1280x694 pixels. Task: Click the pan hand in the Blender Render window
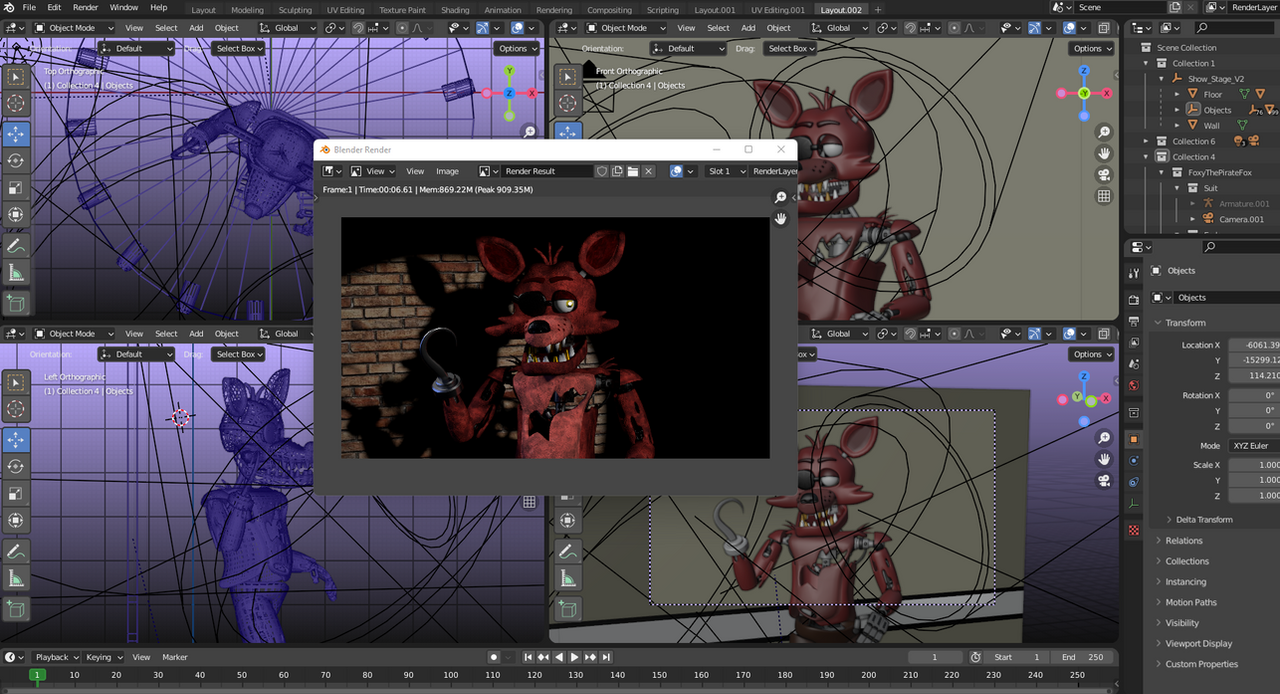[x=781, y=218]
